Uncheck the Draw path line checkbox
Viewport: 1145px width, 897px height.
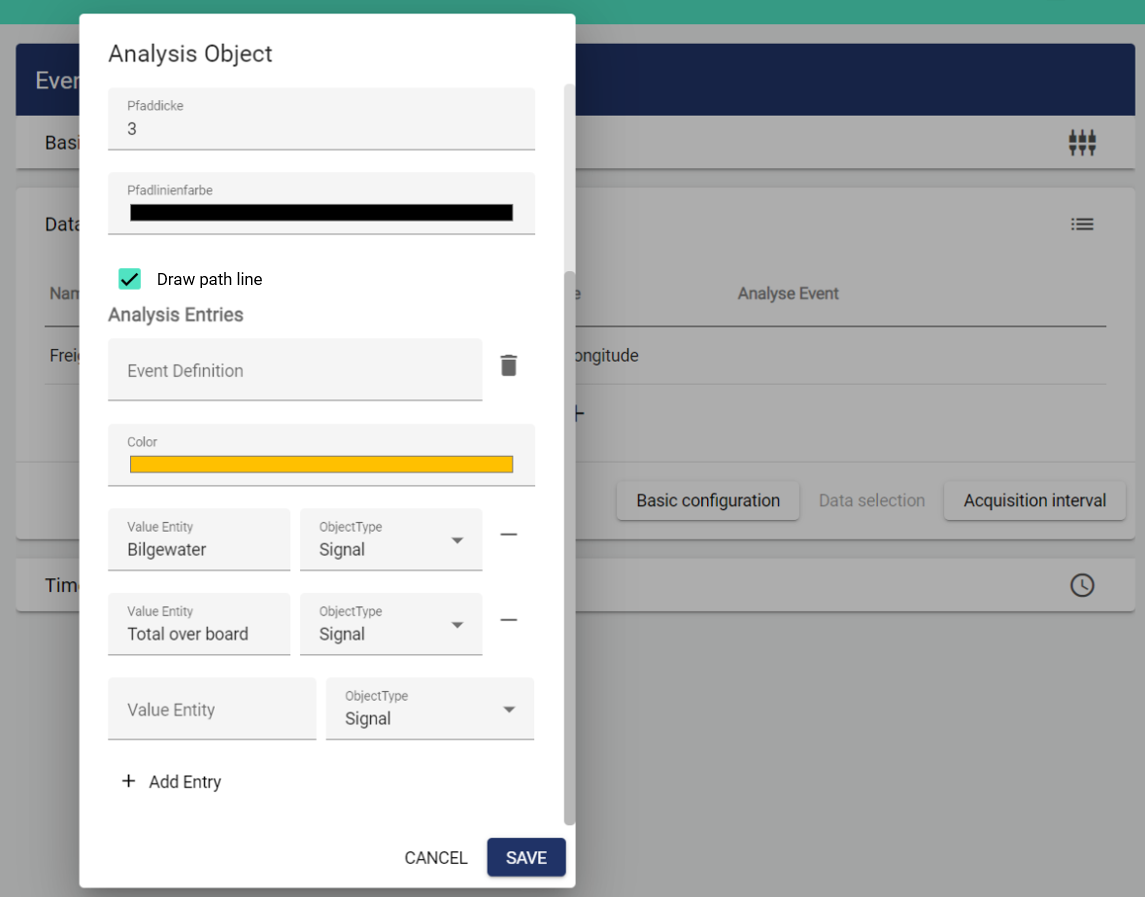coord(130,279)
